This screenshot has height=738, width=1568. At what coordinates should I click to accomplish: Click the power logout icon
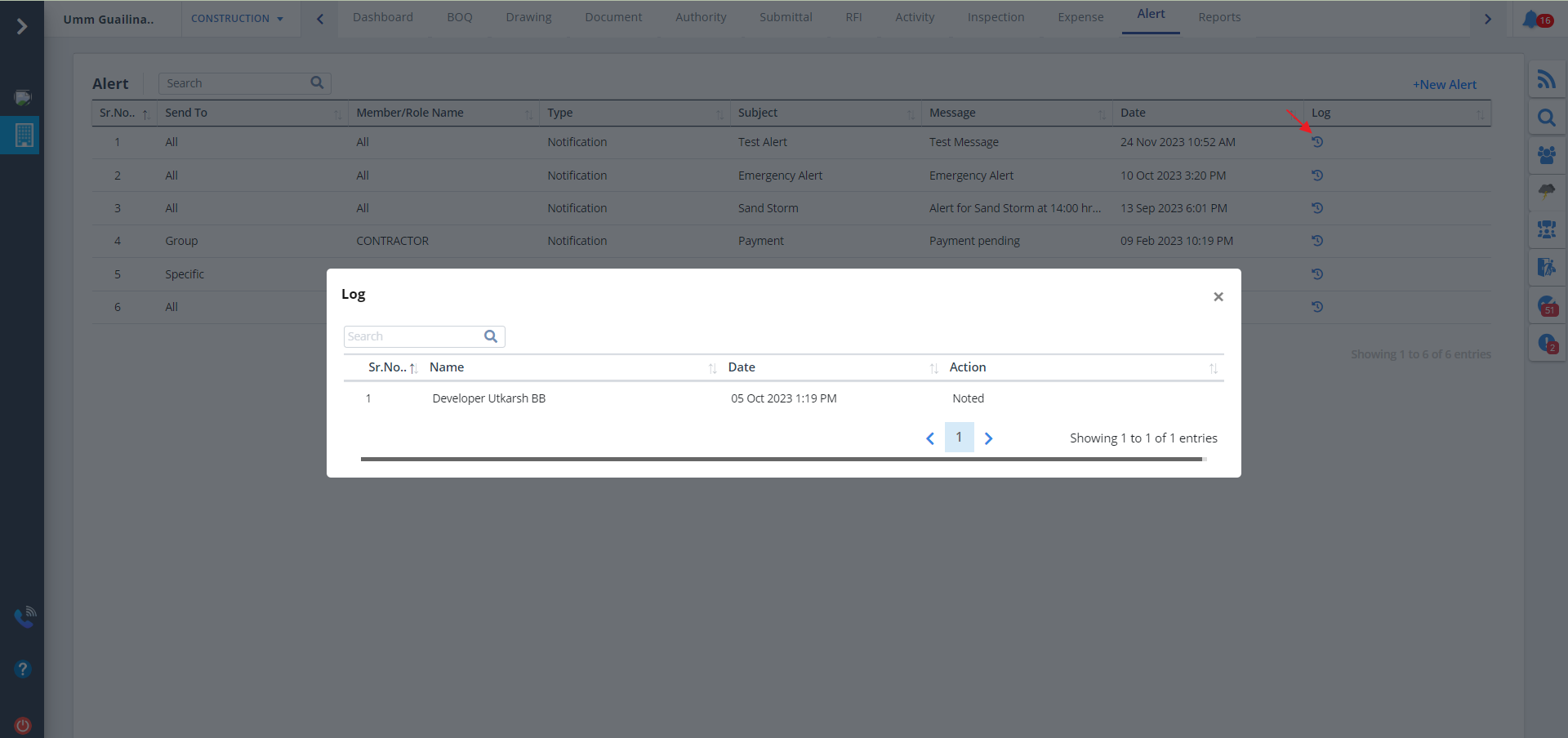tap(23, 725)
